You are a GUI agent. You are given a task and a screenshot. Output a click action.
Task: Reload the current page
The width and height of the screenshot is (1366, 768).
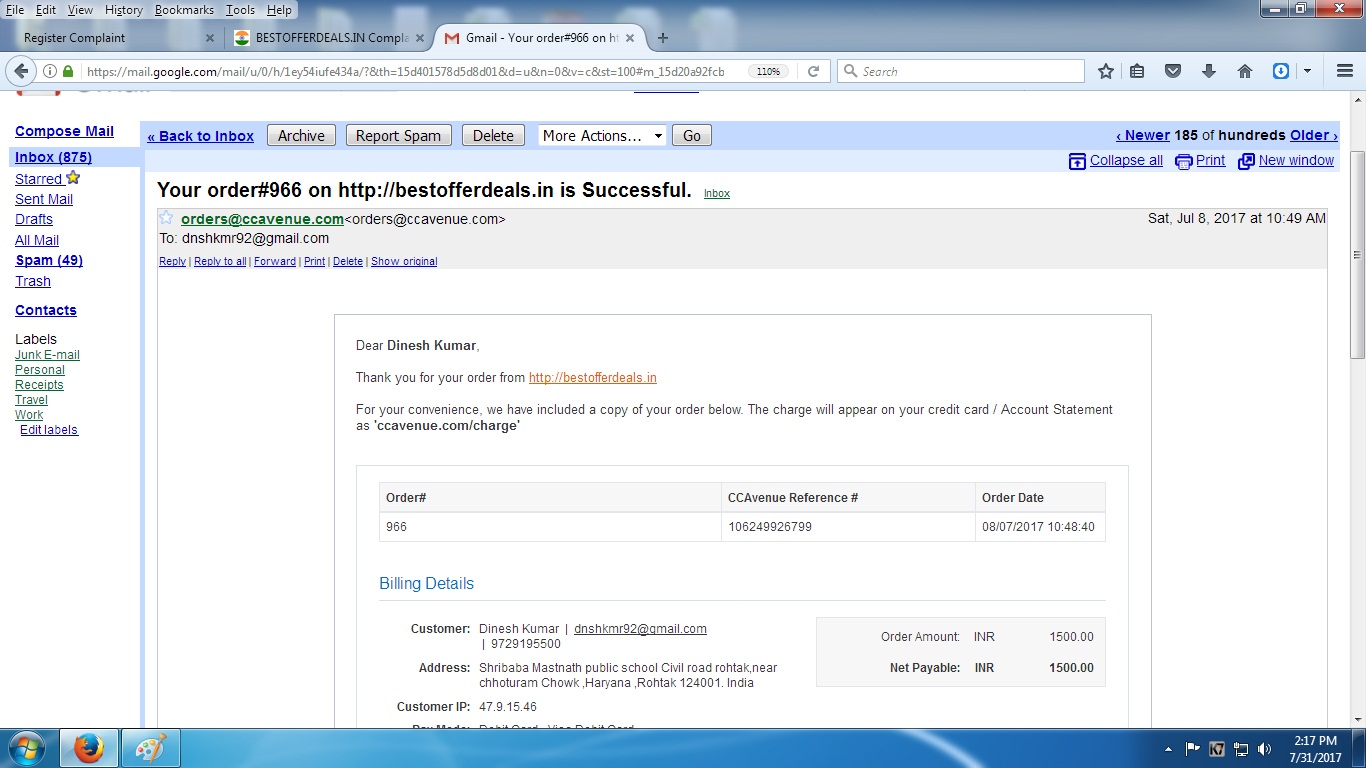tap(814, 71)
